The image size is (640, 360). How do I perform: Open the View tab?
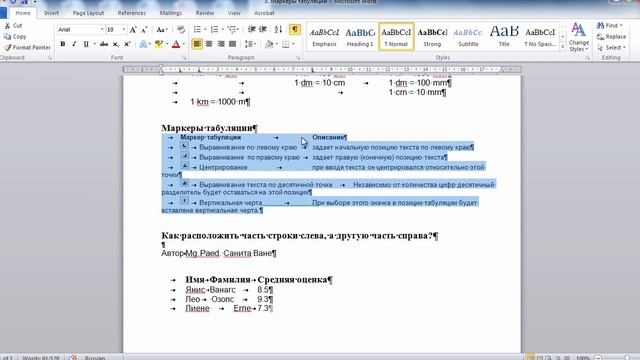point(234,13)
